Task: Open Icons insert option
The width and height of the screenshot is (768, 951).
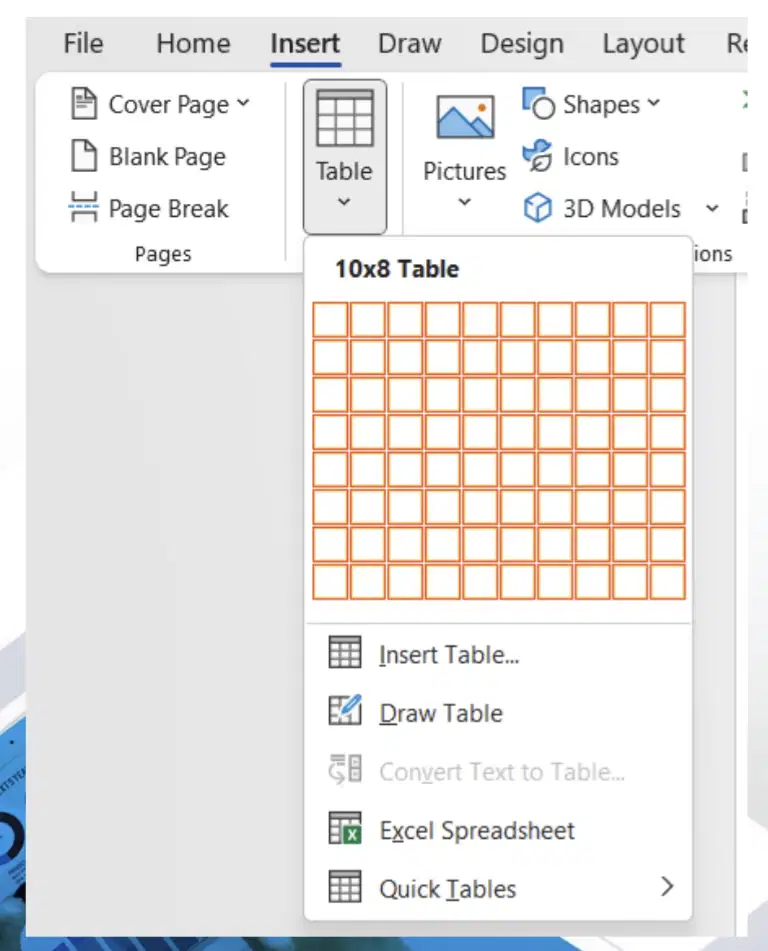Action: click(x=570, y=156)
